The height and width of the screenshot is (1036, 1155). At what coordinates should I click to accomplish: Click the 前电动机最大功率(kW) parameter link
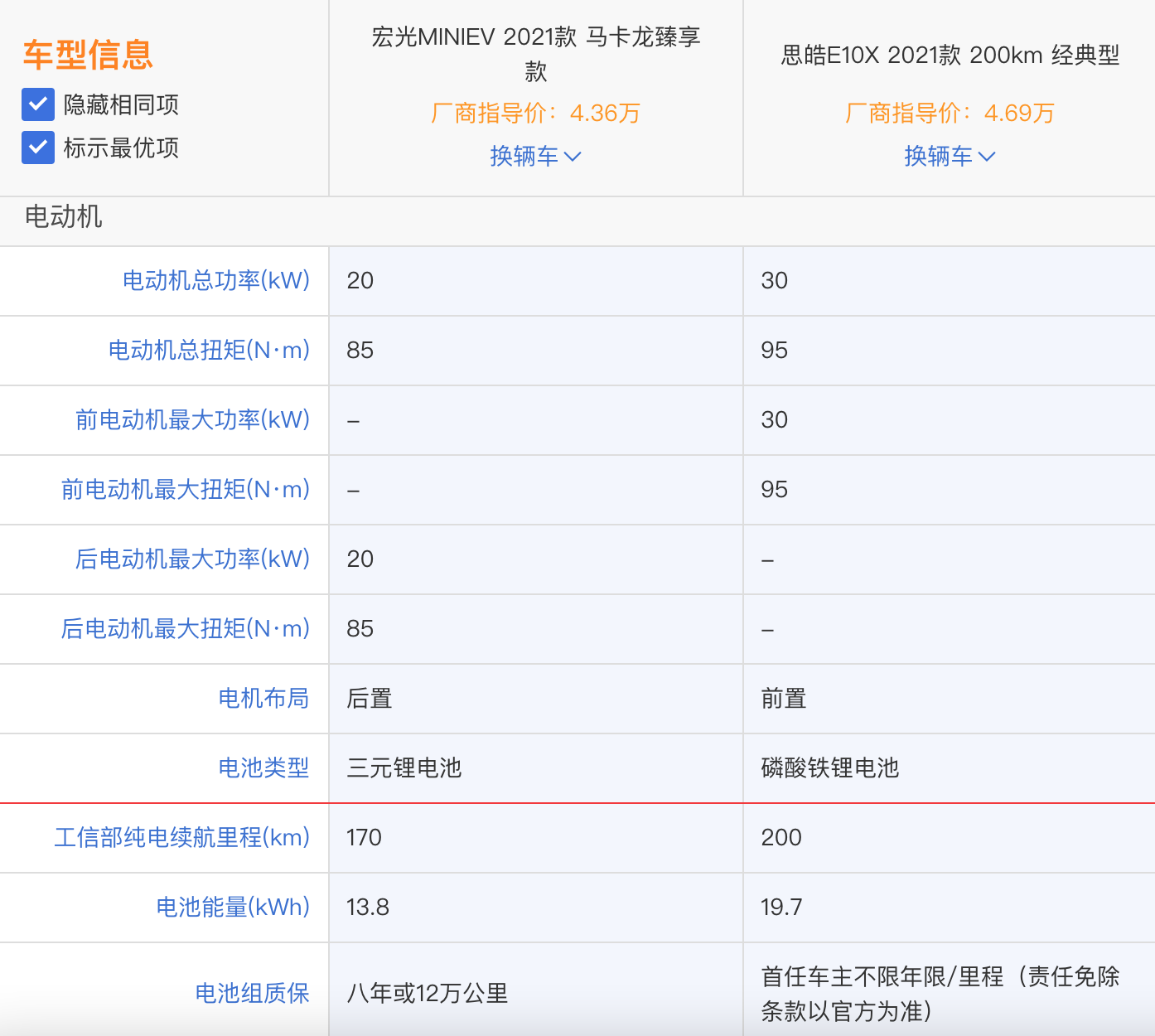[193, 419]
